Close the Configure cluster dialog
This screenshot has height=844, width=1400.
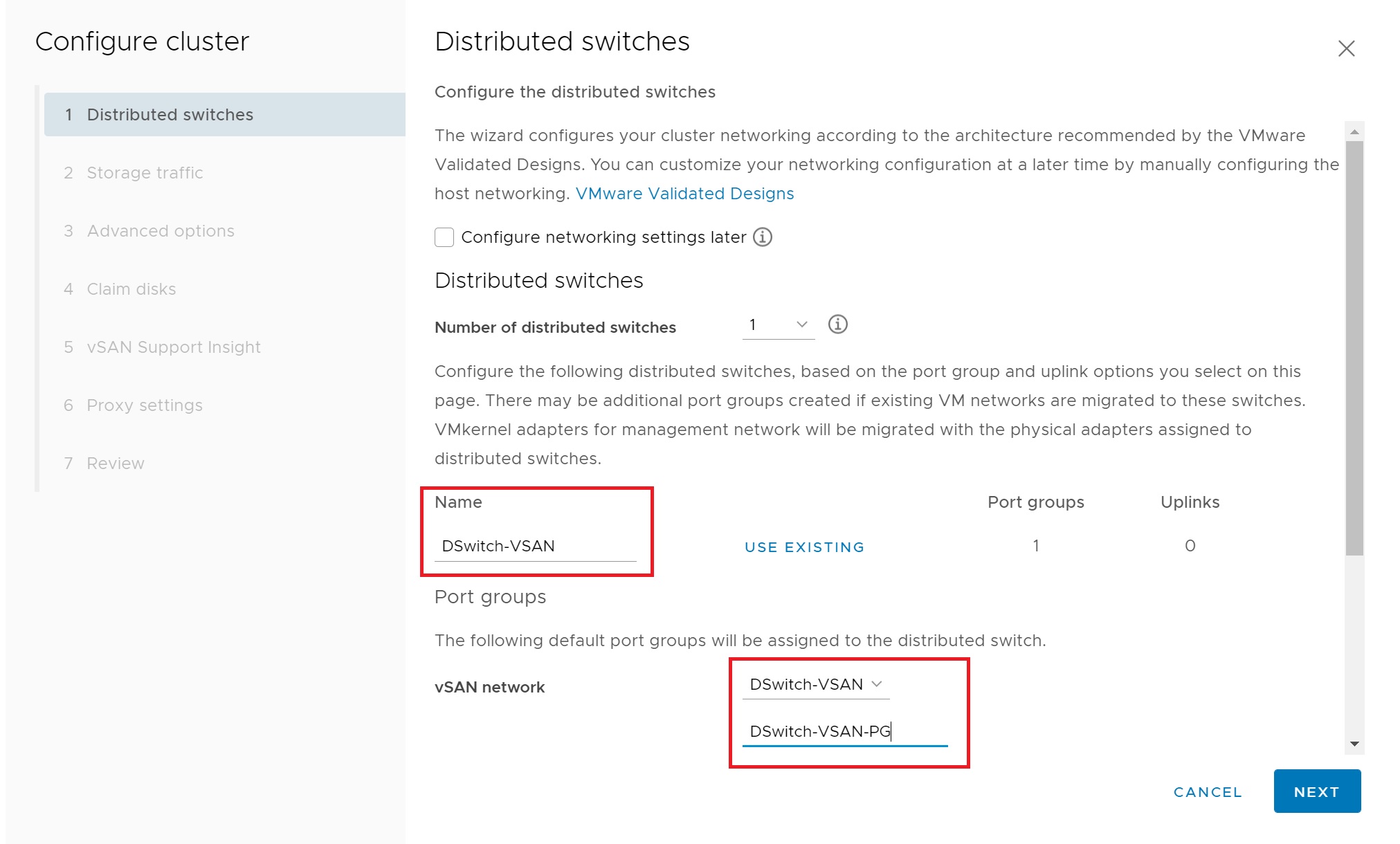[1346, 48]
